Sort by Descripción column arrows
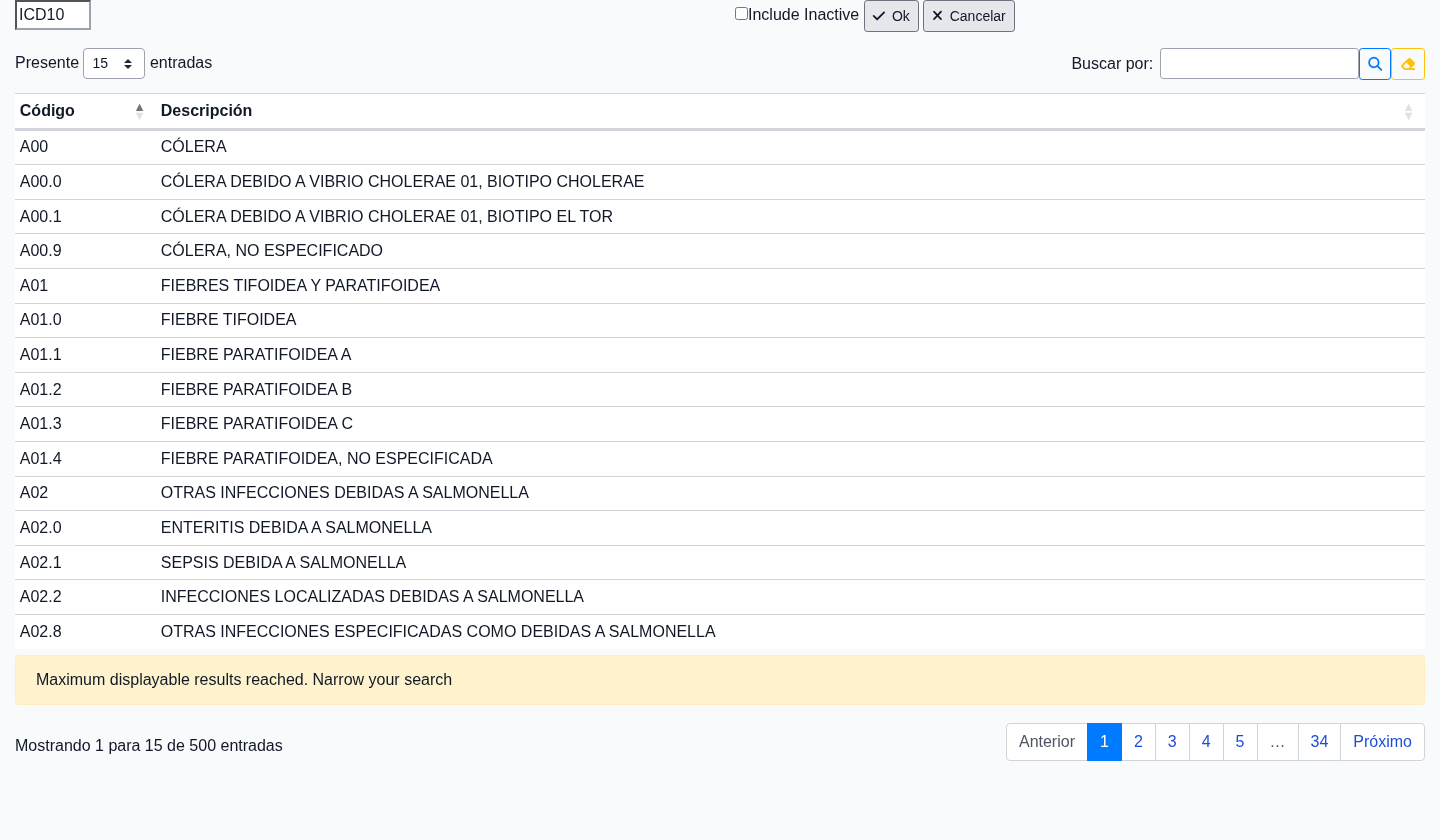 point(1408,112)
